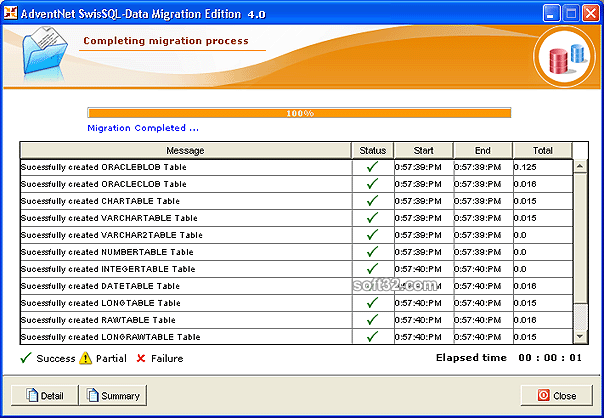Click the status checkmark for NUMBERTABLE row

(x=372, y=252)
